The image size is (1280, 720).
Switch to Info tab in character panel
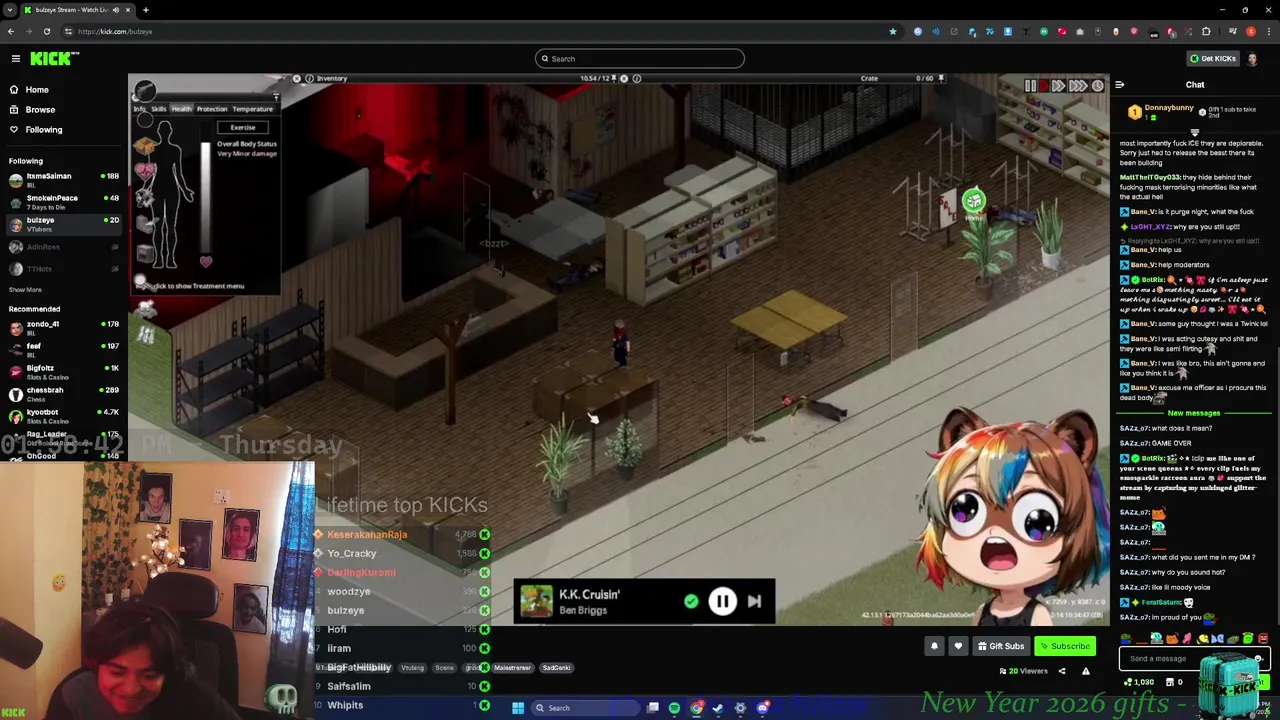pyautogui.click(x=140, y=109)
